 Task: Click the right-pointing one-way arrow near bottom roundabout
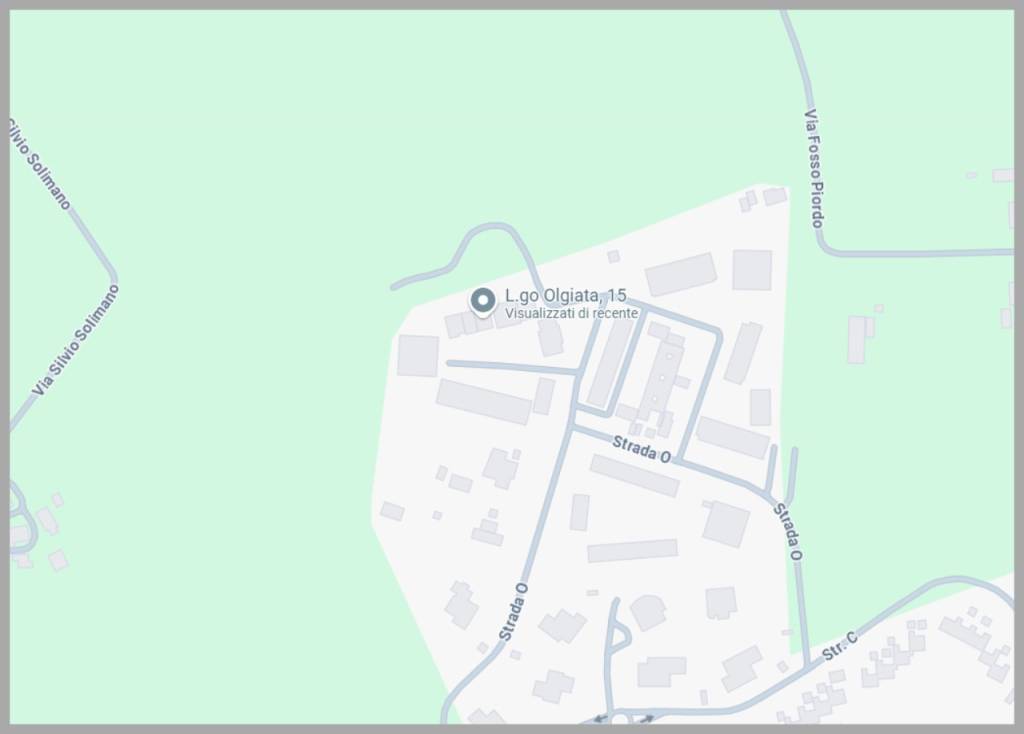pos(646,719)
